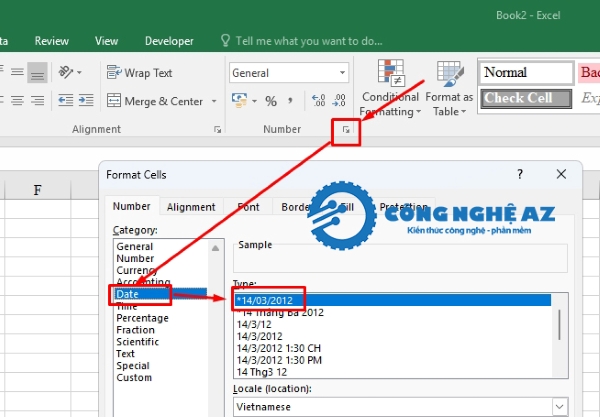Viewport: 600px width, 417px height.
Task: Apply middle vertical alignment
Action: tap(17, 72)
